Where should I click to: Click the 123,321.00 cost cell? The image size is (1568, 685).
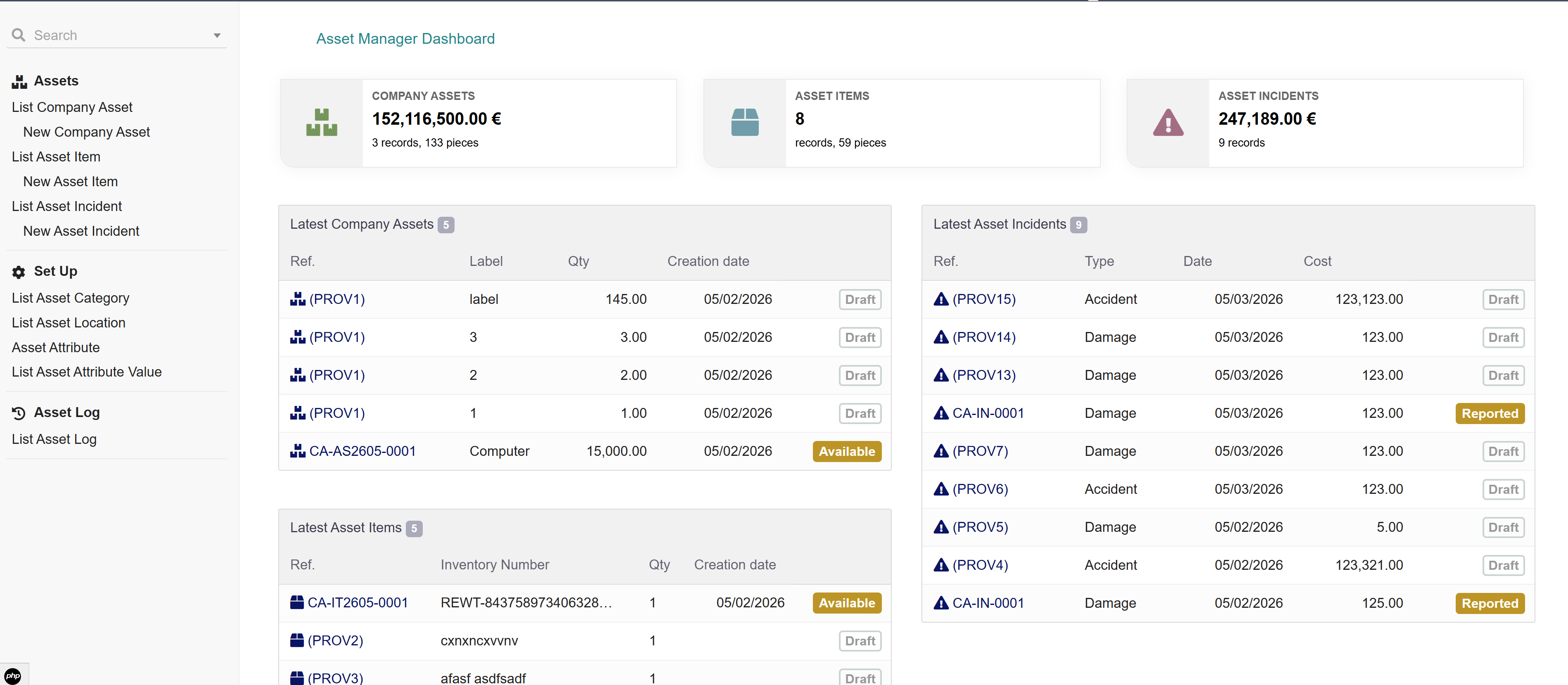pyautogui.click(x=1369, y=566)
